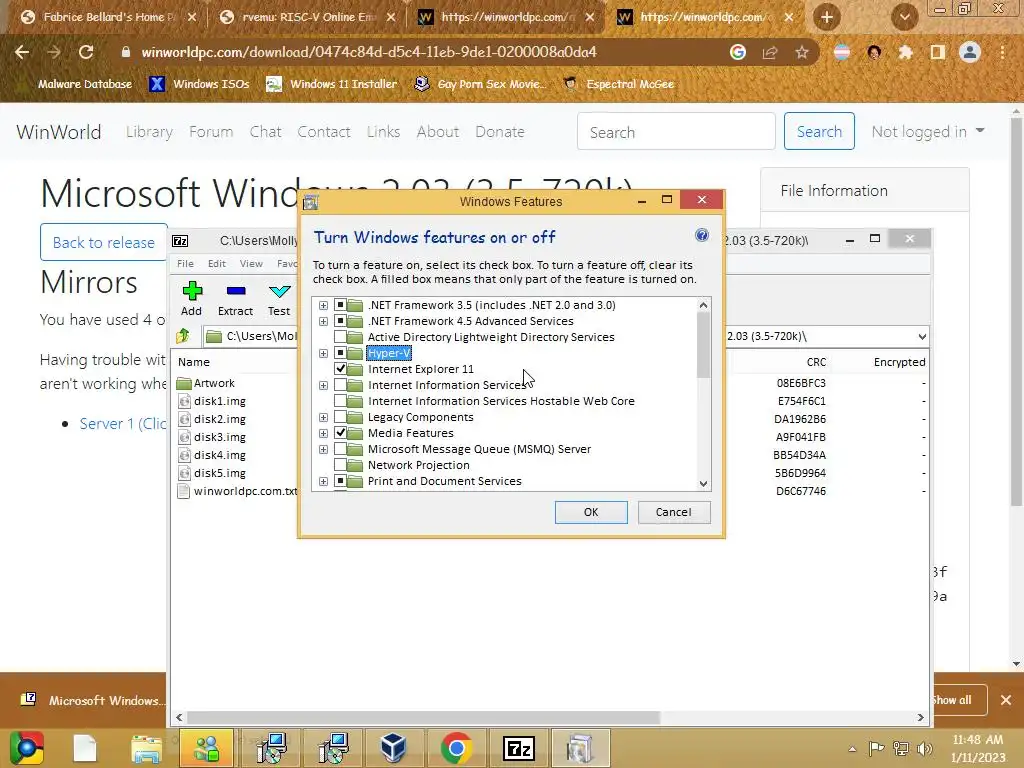1024x768 pixels.
Task: Open the 7-Zip path dropdown arrow
Action: click(x=921, y=336)
